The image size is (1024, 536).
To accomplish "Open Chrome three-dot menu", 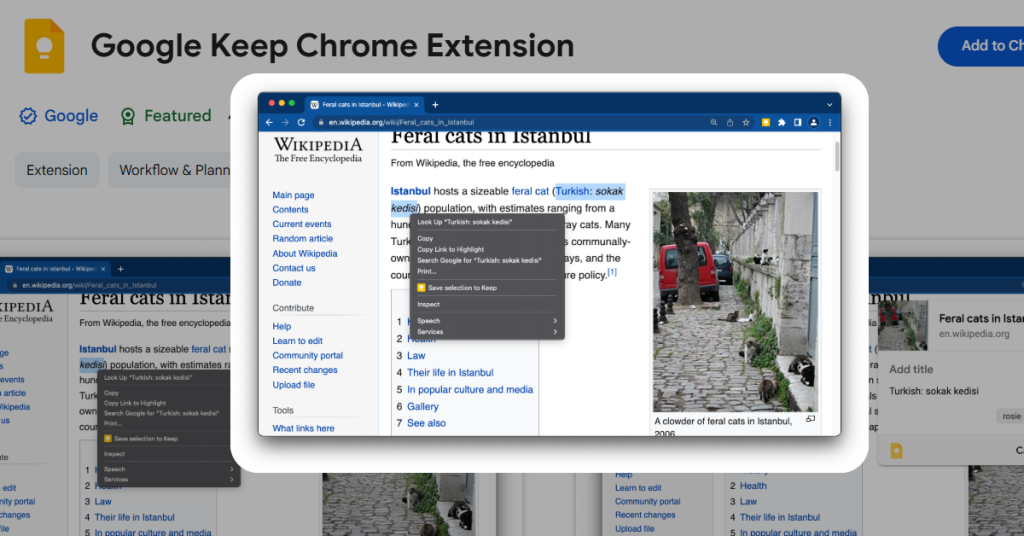I will 830,122.
